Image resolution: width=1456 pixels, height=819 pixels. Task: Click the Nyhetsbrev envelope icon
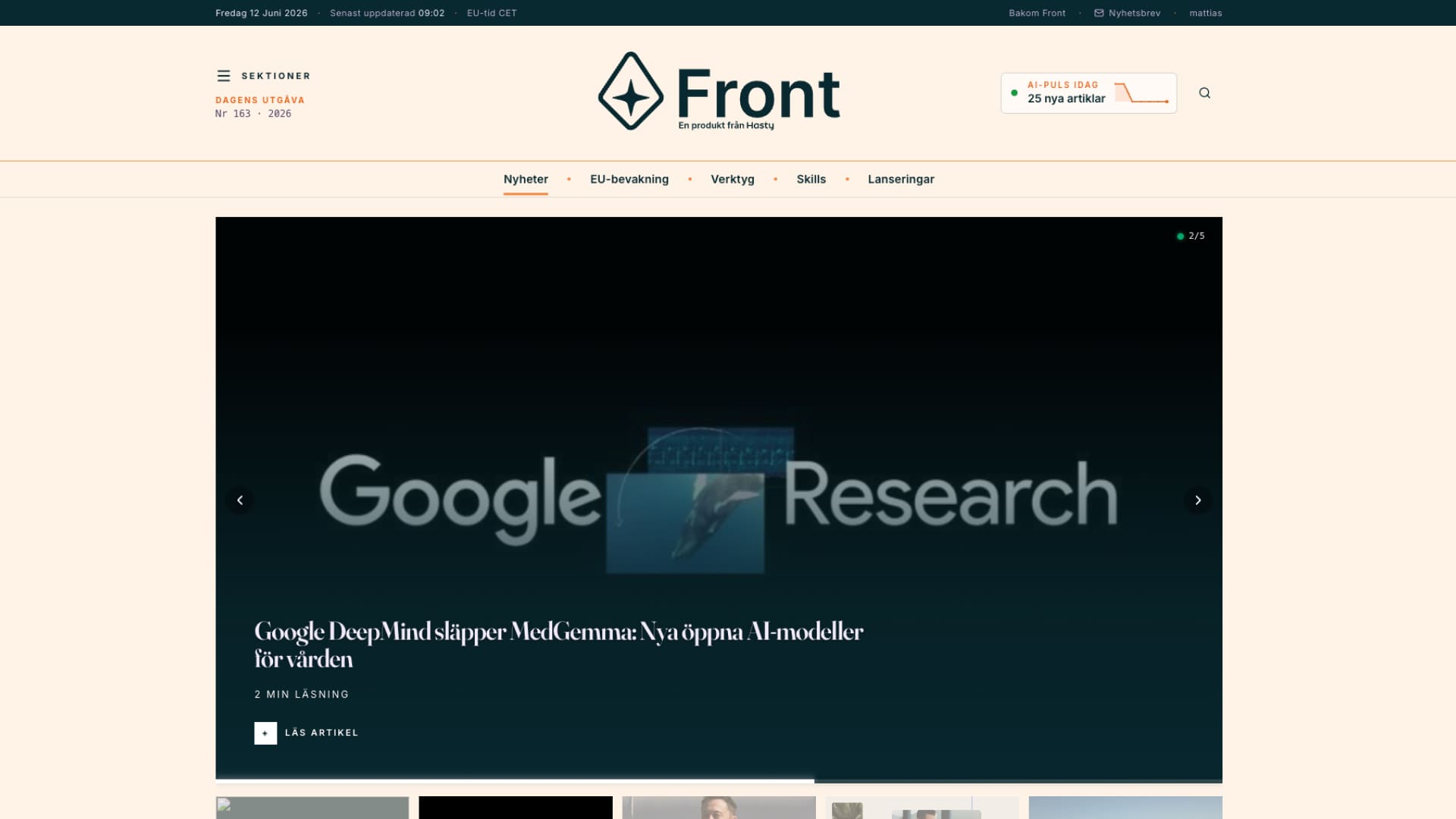(1099, 13)
